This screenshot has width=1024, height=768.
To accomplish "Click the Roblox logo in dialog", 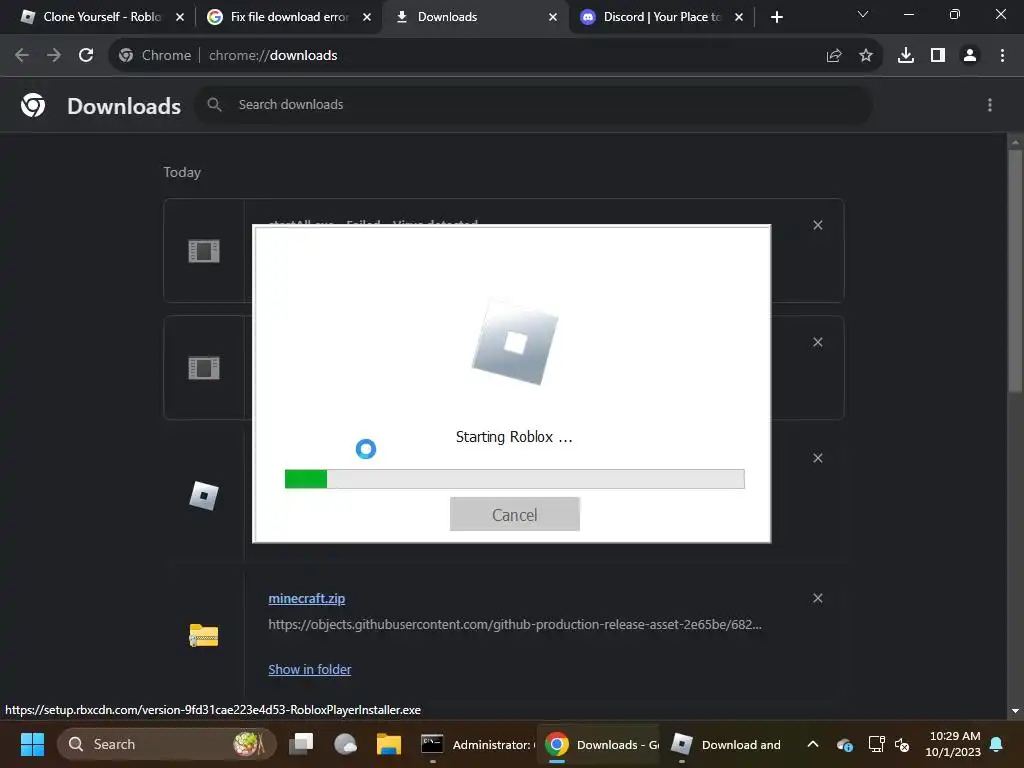I will pos(515,343).
